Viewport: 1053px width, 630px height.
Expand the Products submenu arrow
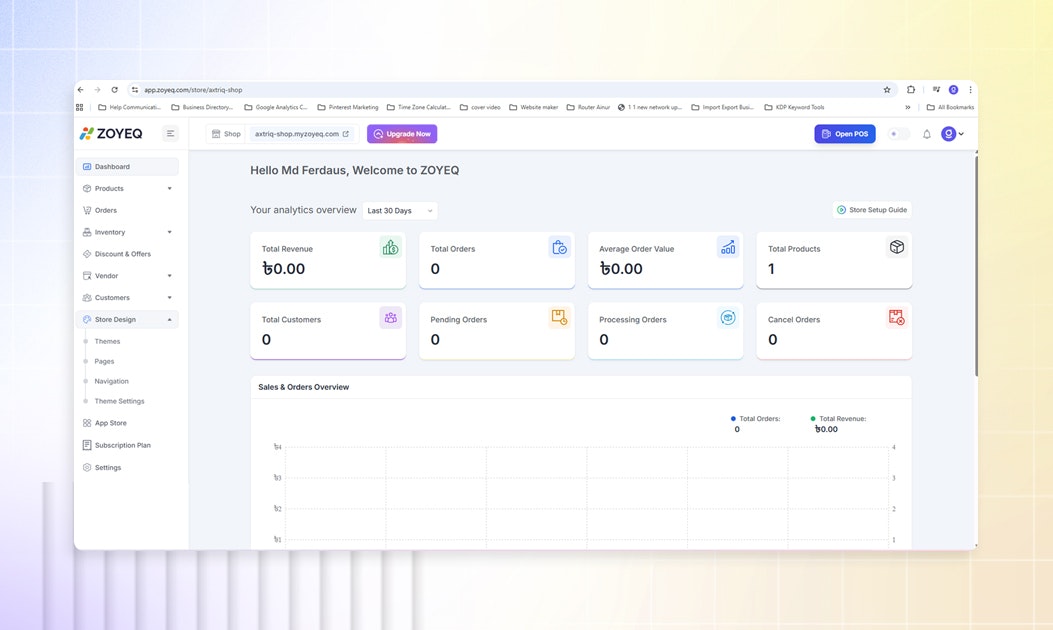(x=170, y=189)
